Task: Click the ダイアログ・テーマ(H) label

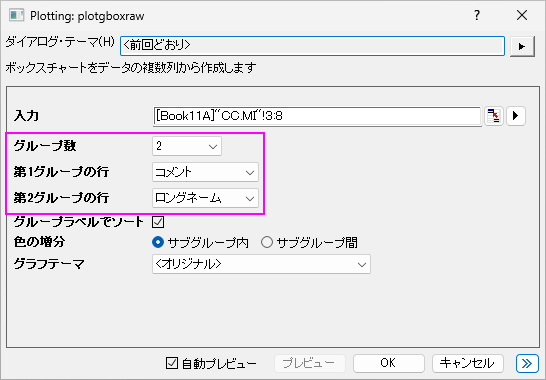Action: pos(60,42)
